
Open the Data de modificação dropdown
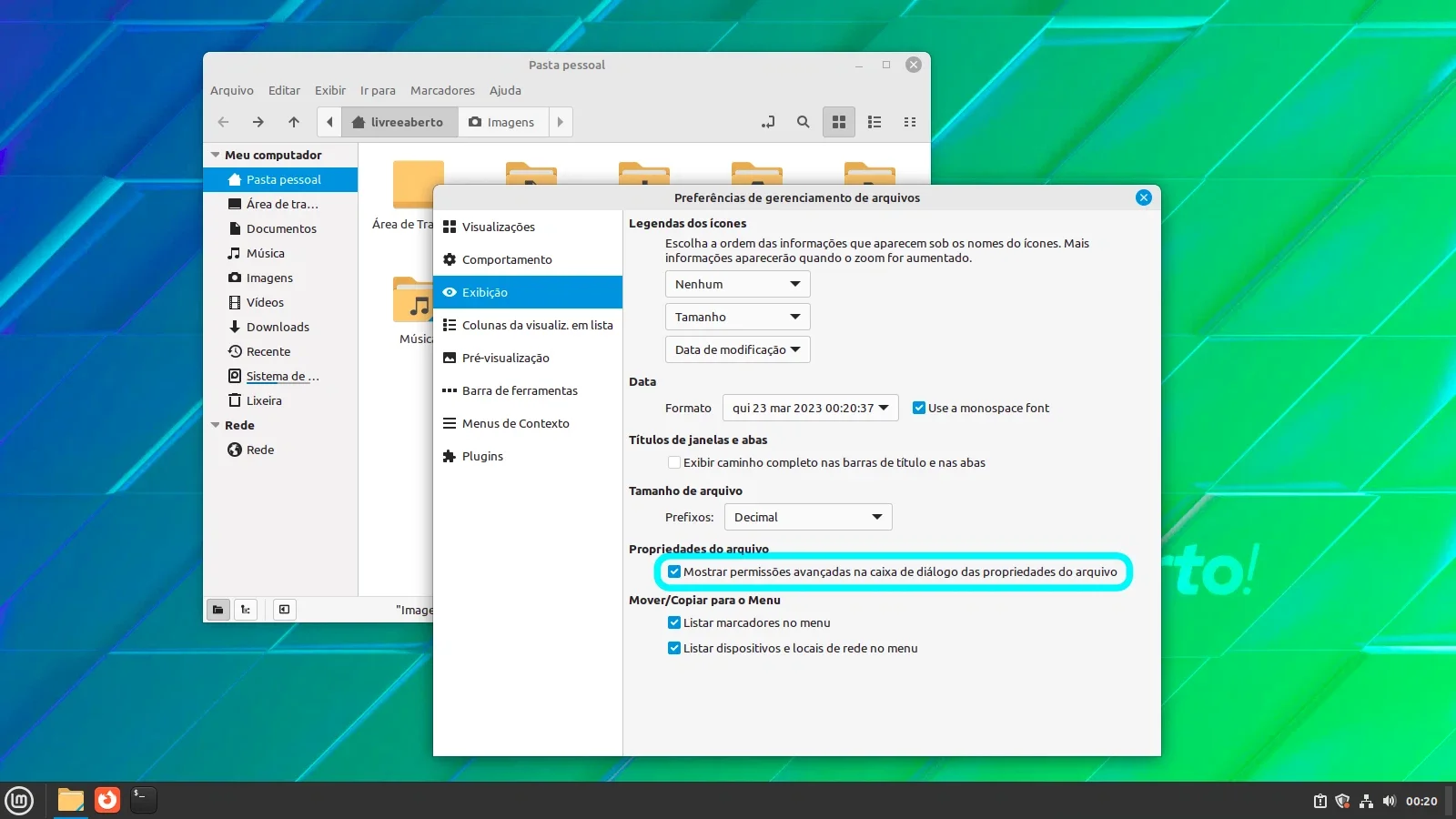point(737,349)
